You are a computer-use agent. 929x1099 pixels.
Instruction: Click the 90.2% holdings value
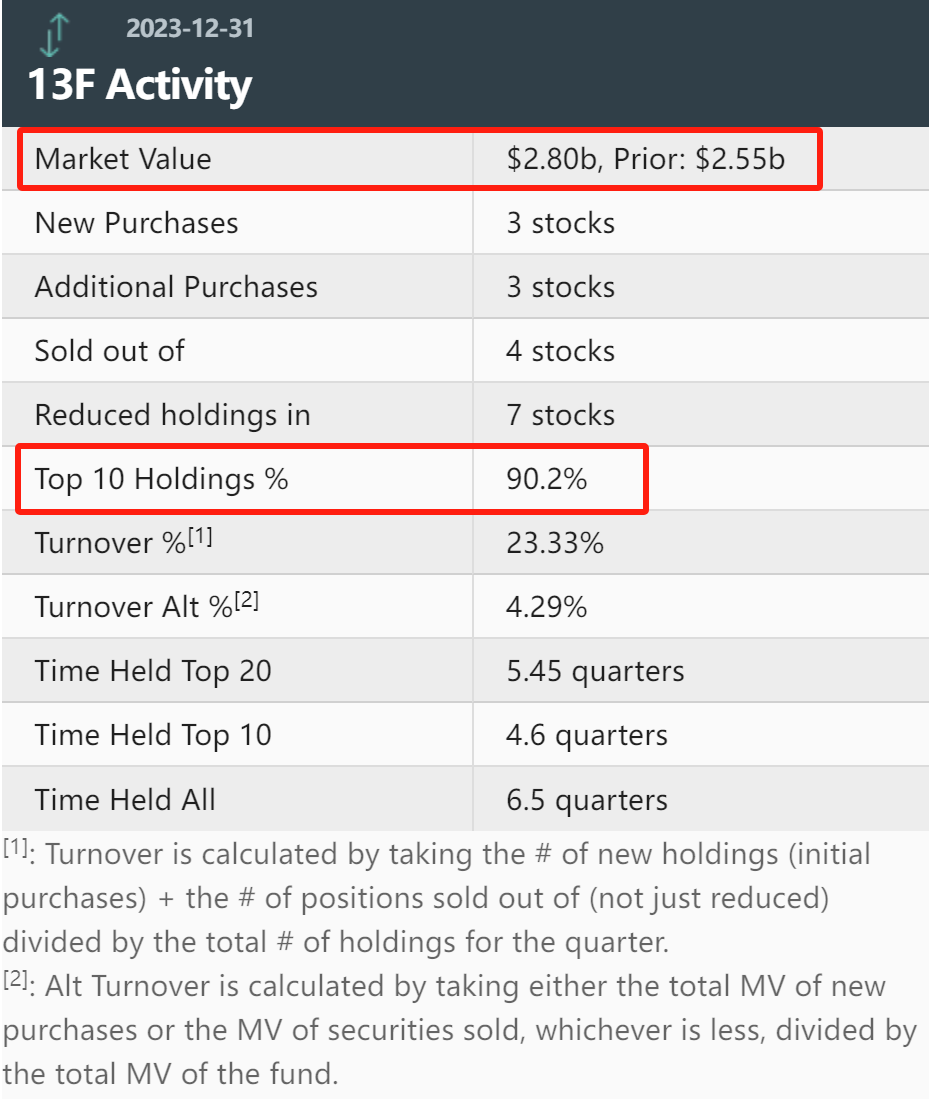pyautogui.click(x=547, y=479)
